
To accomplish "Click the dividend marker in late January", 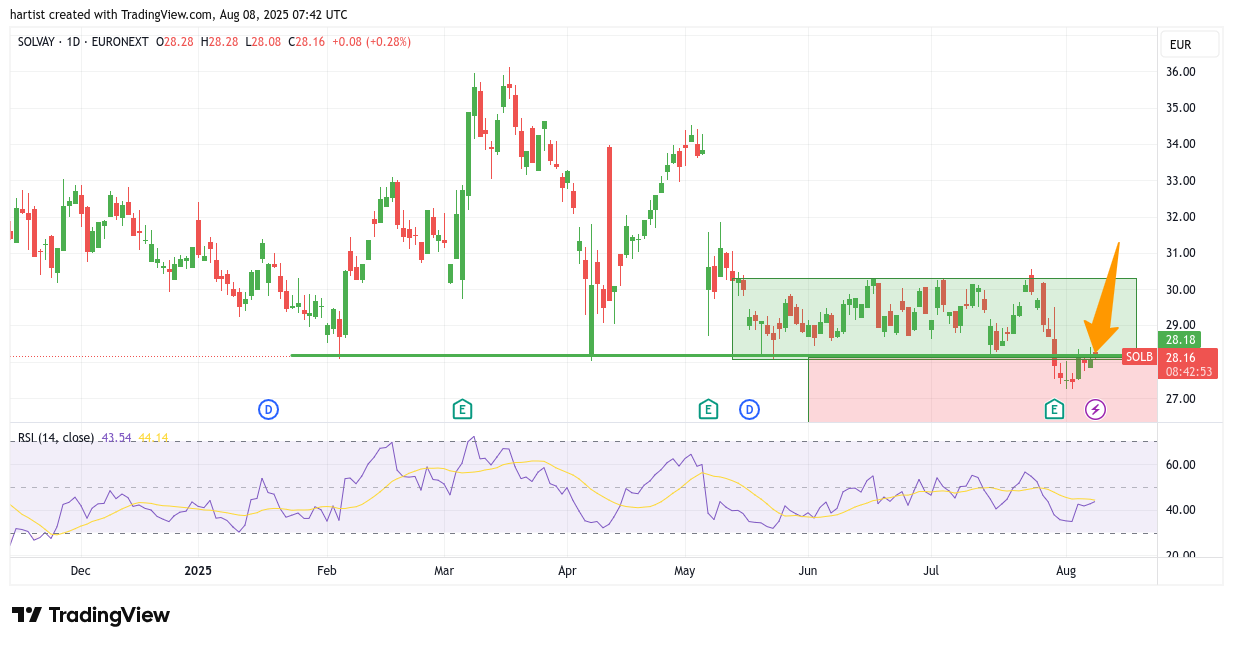I will (x=268, y=408).
